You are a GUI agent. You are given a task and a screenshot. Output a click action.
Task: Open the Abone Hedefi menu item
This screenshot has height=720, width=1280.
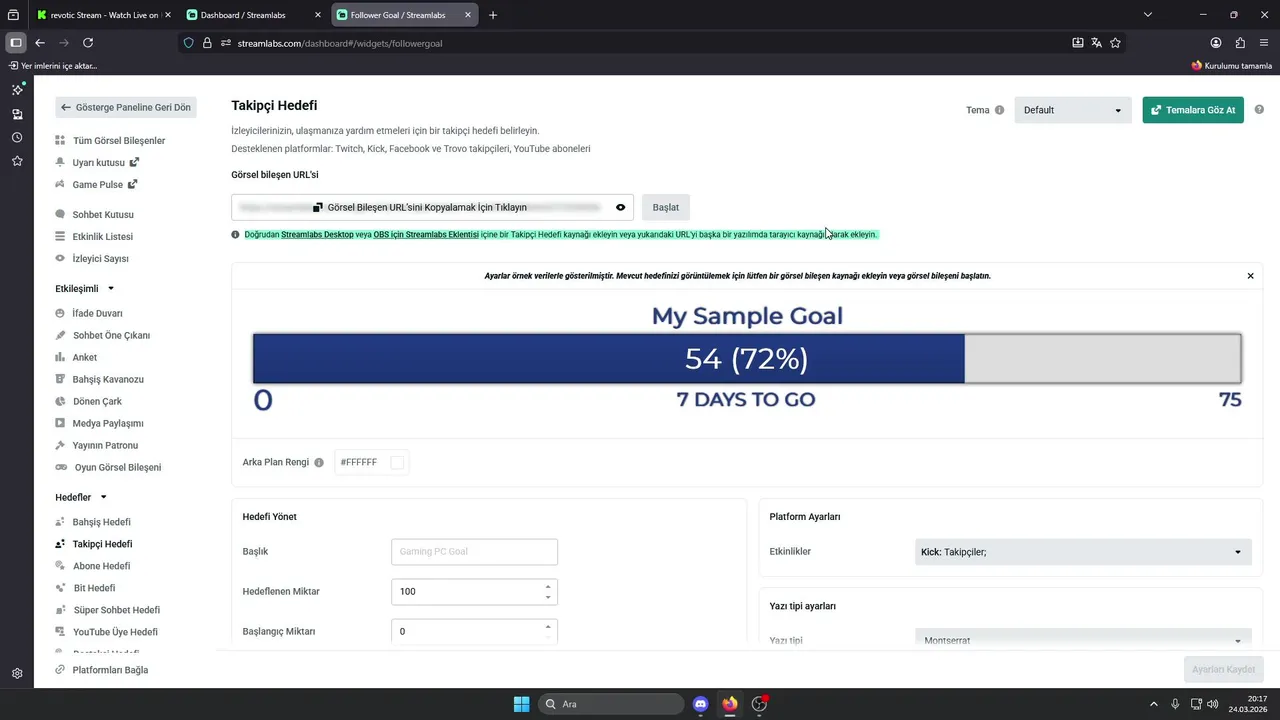point(101,566)
